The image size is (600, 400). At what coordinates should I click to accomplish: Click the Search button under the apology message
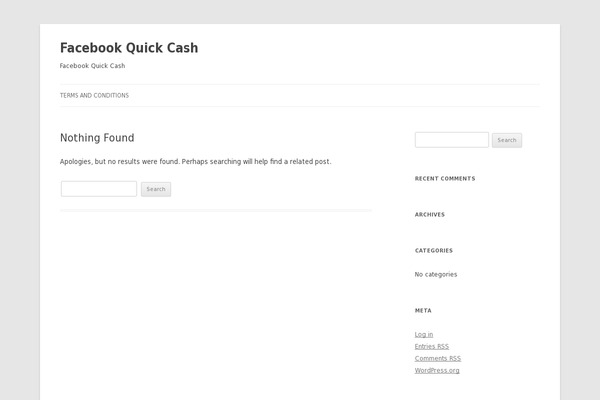(156, 189)
